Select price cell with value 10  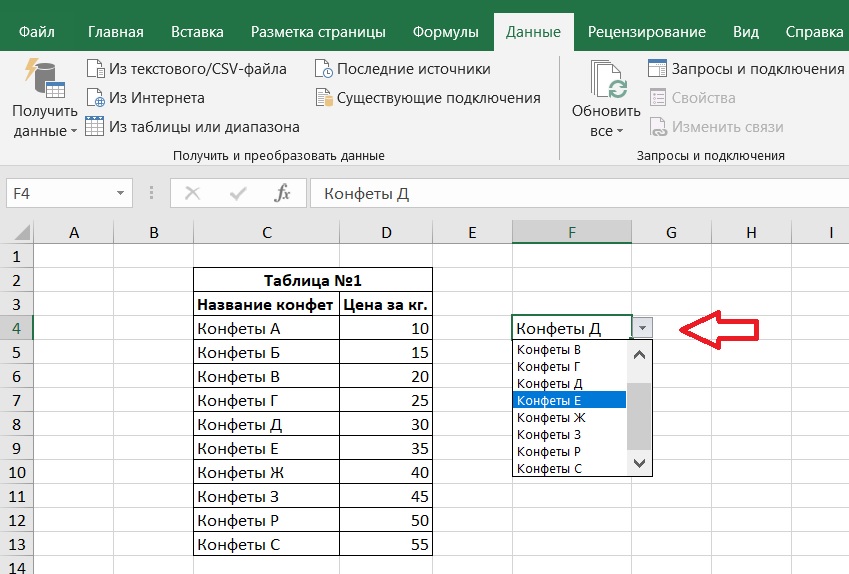pos(386,328)
